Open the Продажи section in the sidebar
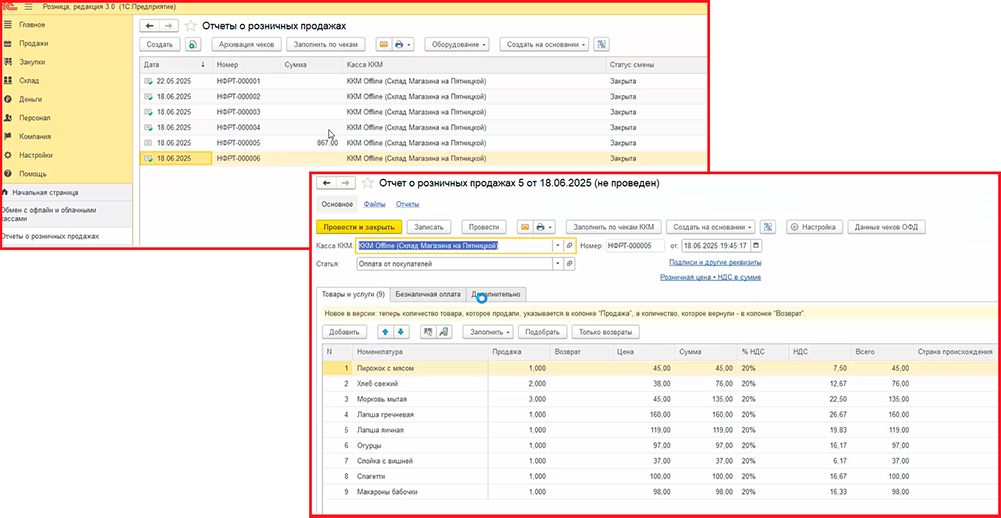1001x518 pixels. pos(34,43)
